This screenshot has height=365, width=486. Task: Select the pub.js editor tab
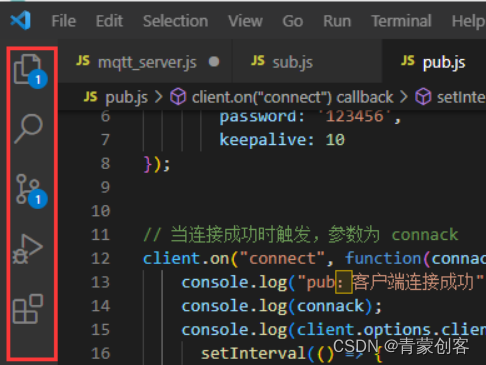[x=434, y=62]
